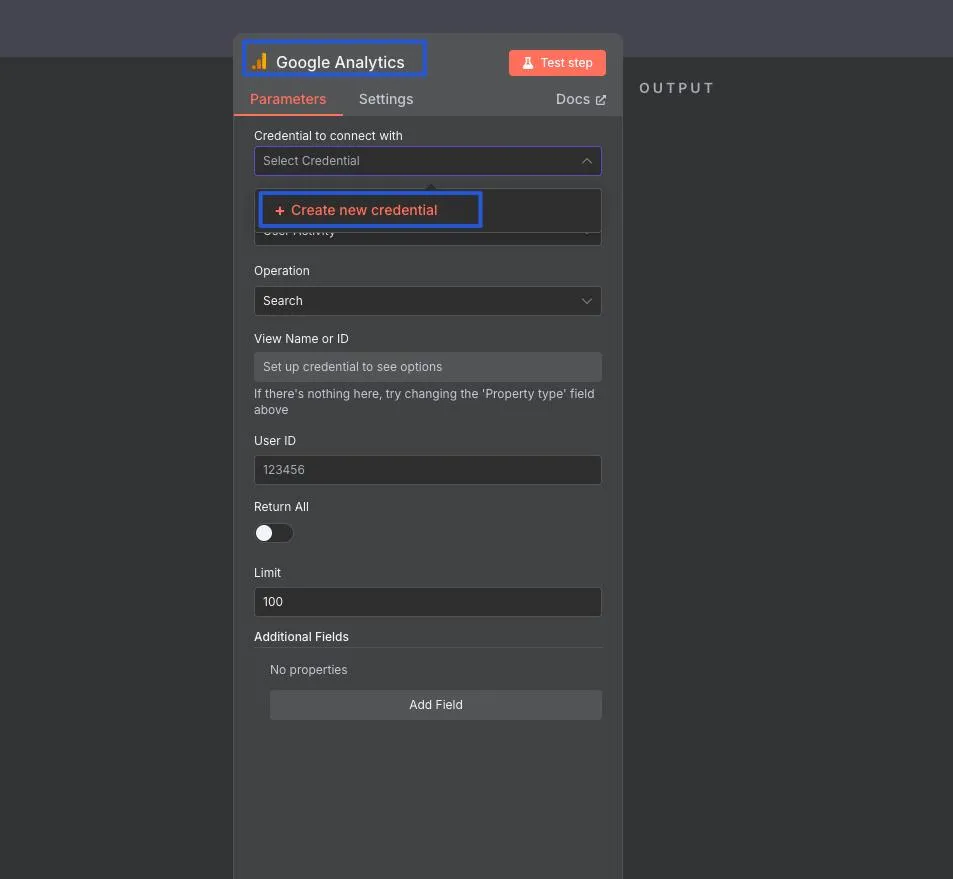Viewport: 953px width, 879px height.
Task: Choose Create new credential option
Action: pos(364,210)
